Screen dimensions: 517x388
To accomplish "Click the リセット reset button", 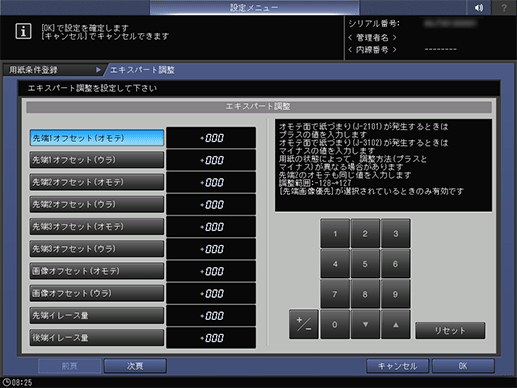I will pyautogui.click(x=450, y=330).
